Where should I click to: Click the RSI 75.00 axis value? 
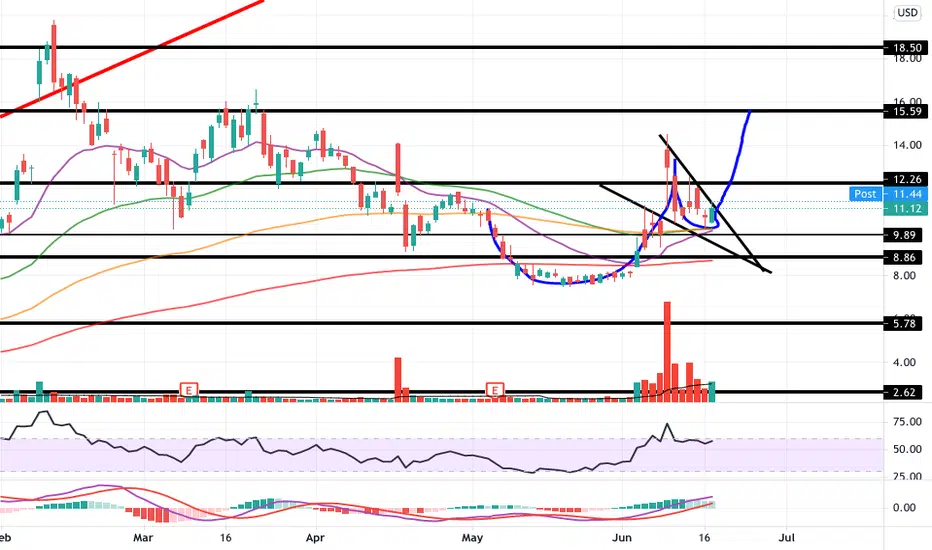[907, 422]
